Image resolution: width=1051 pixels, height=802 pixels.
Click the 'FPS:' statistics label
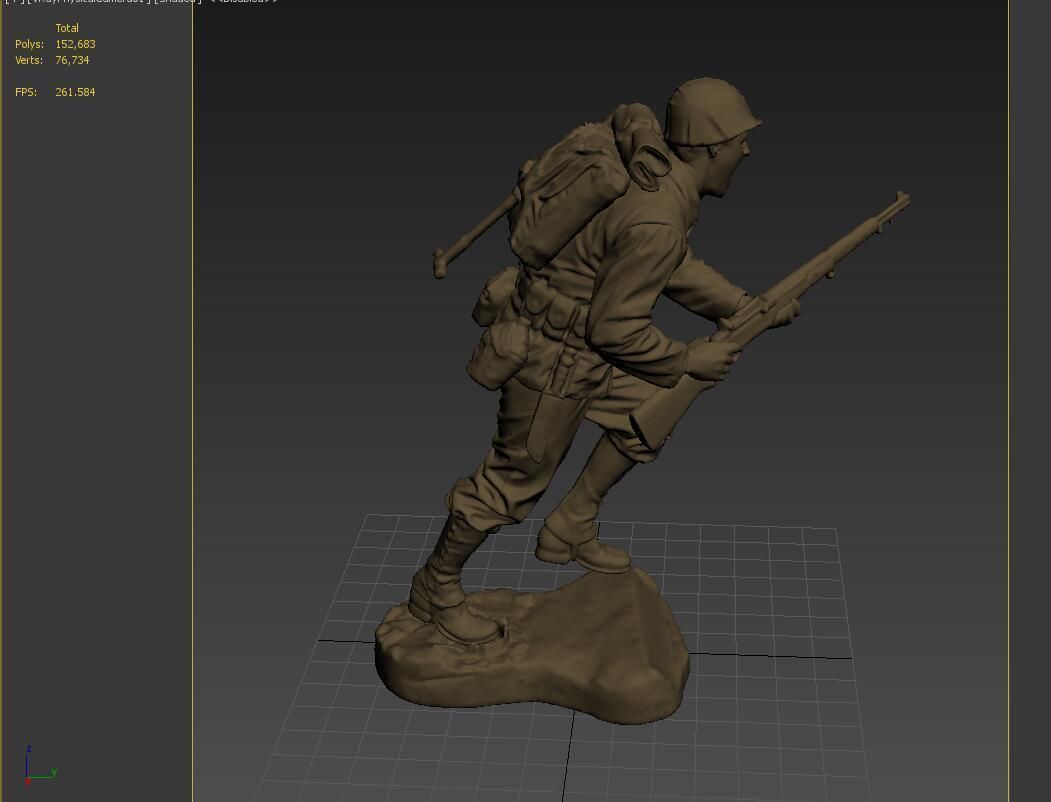[26, 92]
